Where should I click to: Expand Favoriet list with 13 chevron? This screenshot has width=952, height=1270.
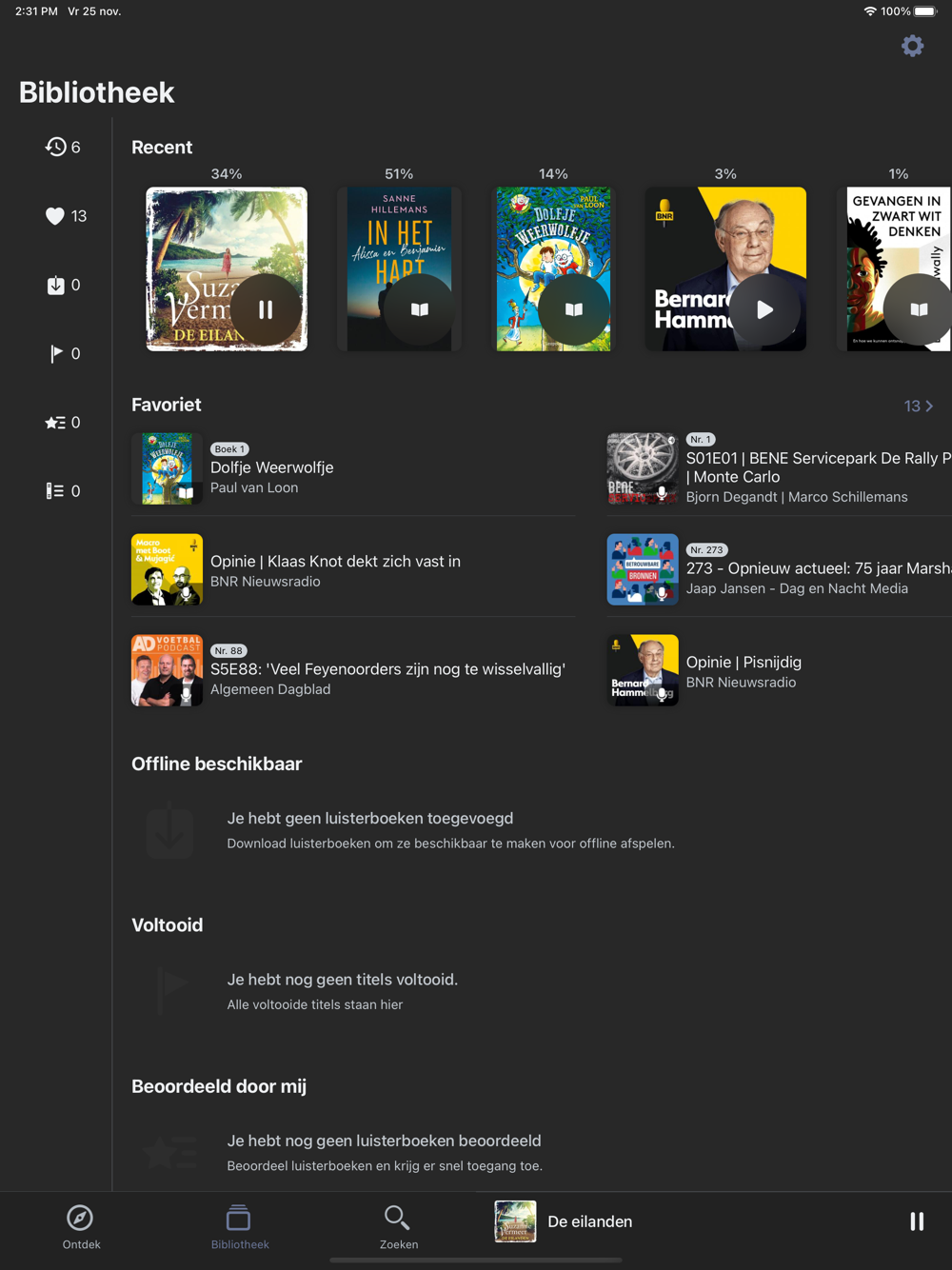click(919, 406)
